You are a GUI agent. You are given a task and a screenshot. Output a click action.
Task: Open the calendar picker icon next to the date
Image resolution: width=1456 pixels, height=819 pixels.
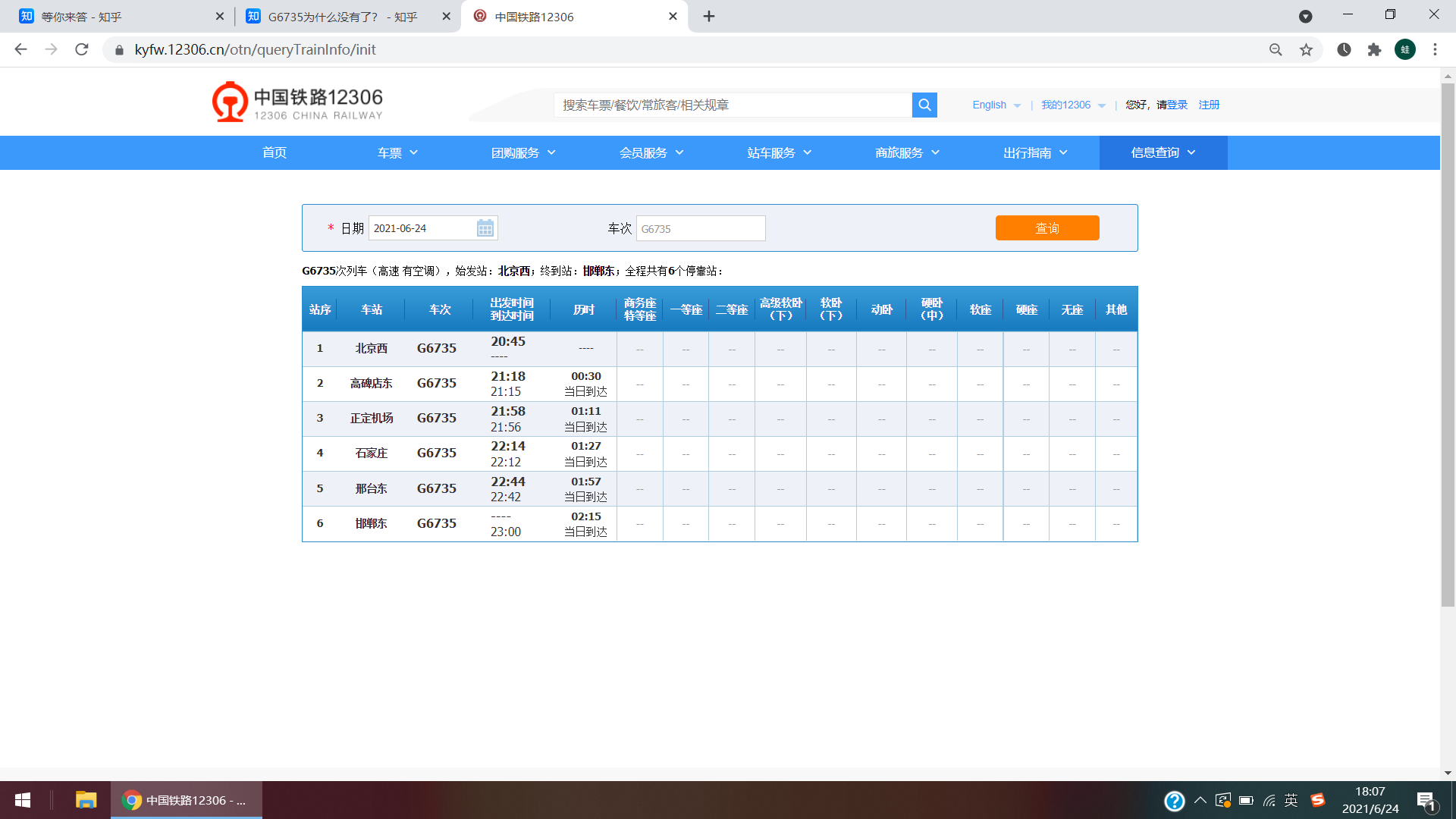[485, 227]
